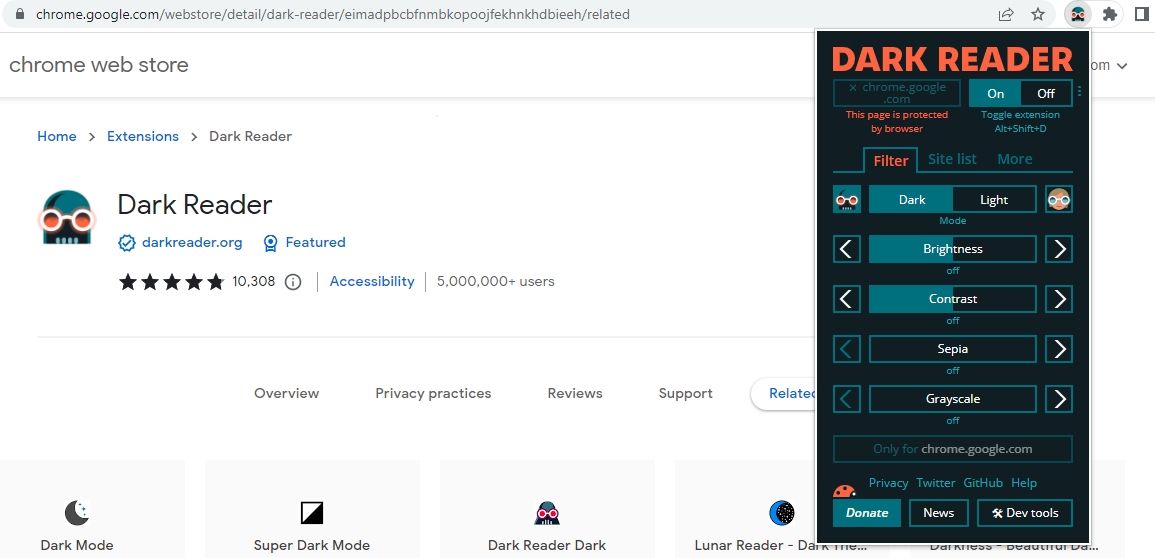The image size is (1155, 558).
Task: Open the Dark Reader Dark extension icon
Action: (x=547, y=512)
